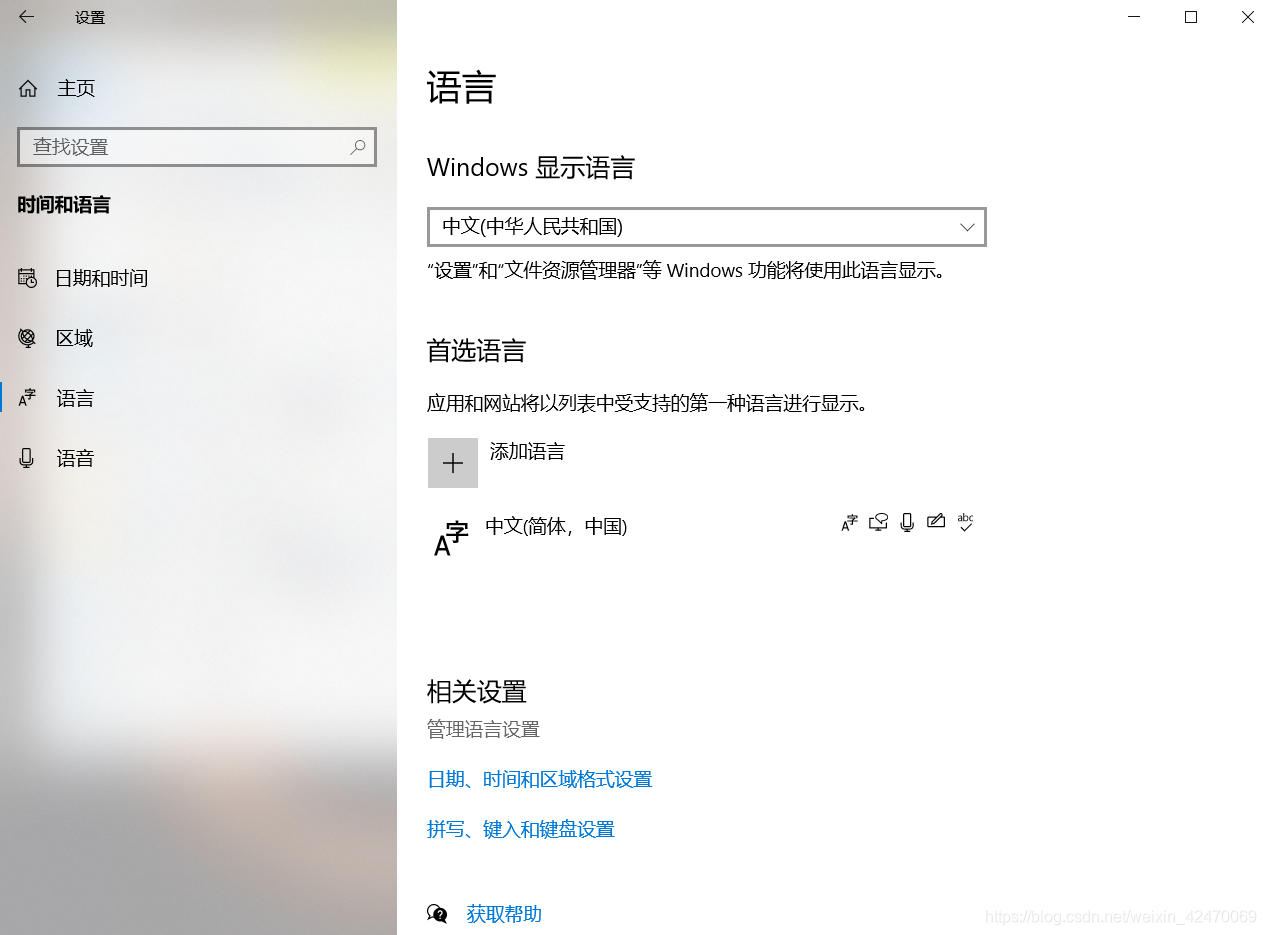Click in the 查找设置 search field
The width and height of the screenshot is (1266, 935).
(197, 147)
